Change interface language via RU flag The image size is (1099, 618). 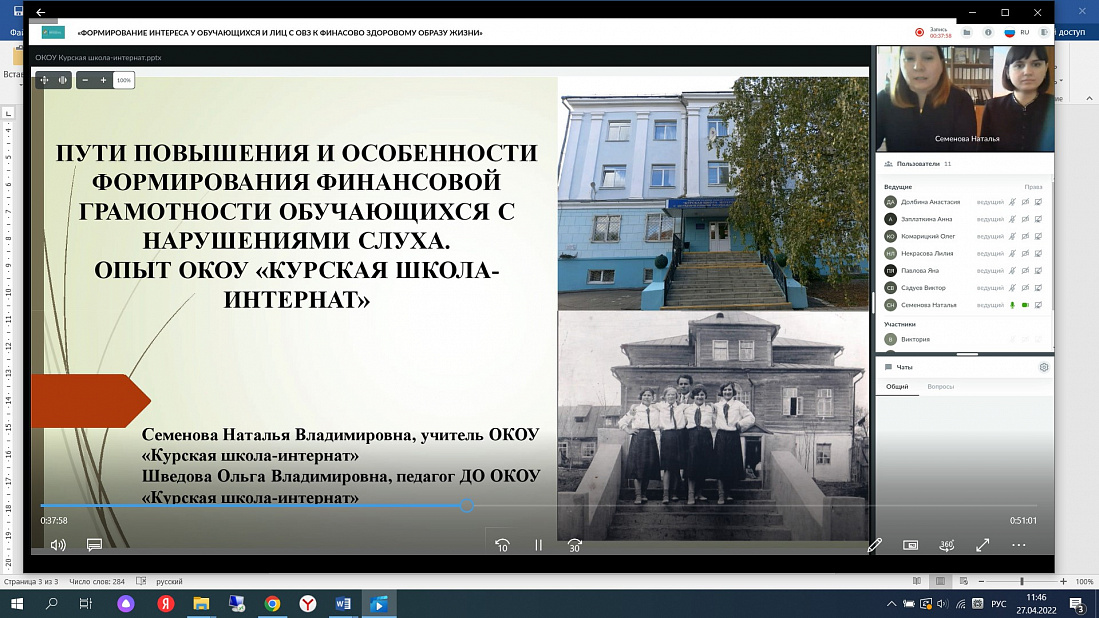click(1009, 32)
